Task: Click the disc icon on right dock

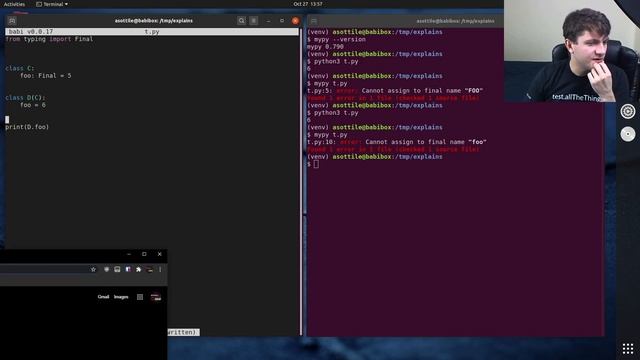Action: pos(628,134)
